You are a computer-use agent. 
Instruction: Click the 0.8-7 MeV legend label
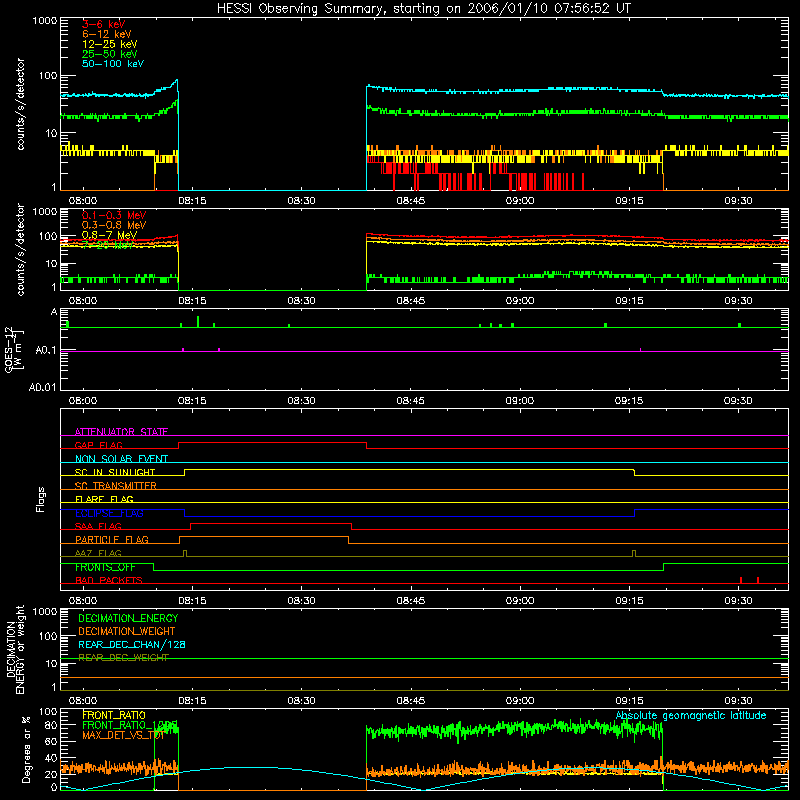click(110, 235)
